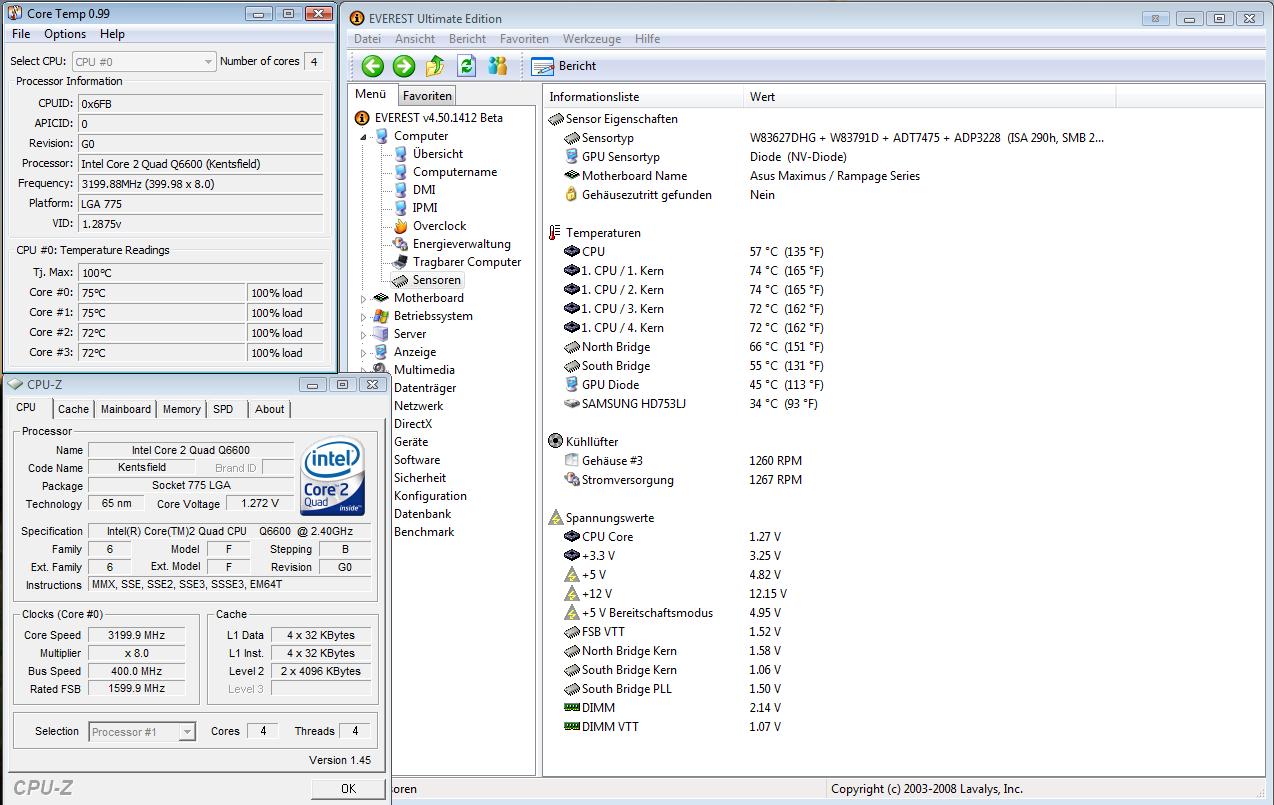Expand the Multimedia tree node
The width and height of the screenshot is (1274, 805).
tap(364, 370)
